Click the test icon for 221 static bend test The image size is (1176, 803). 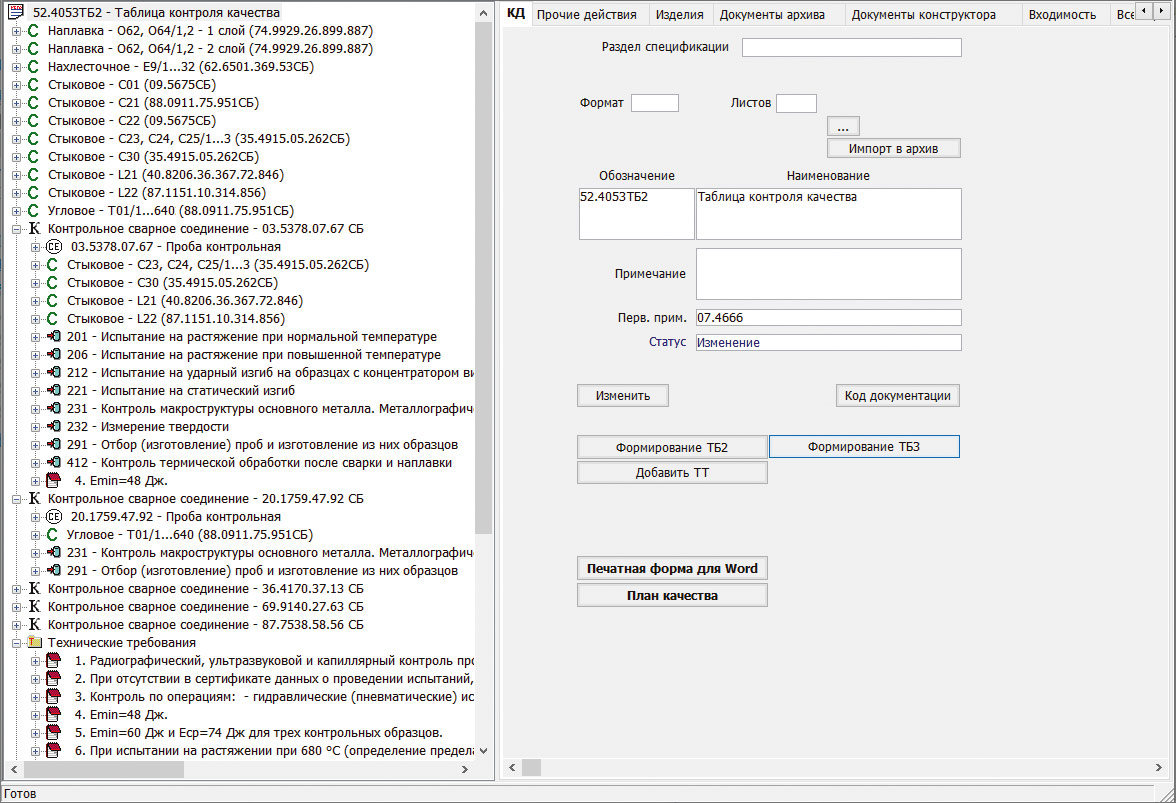pos(54,391)
